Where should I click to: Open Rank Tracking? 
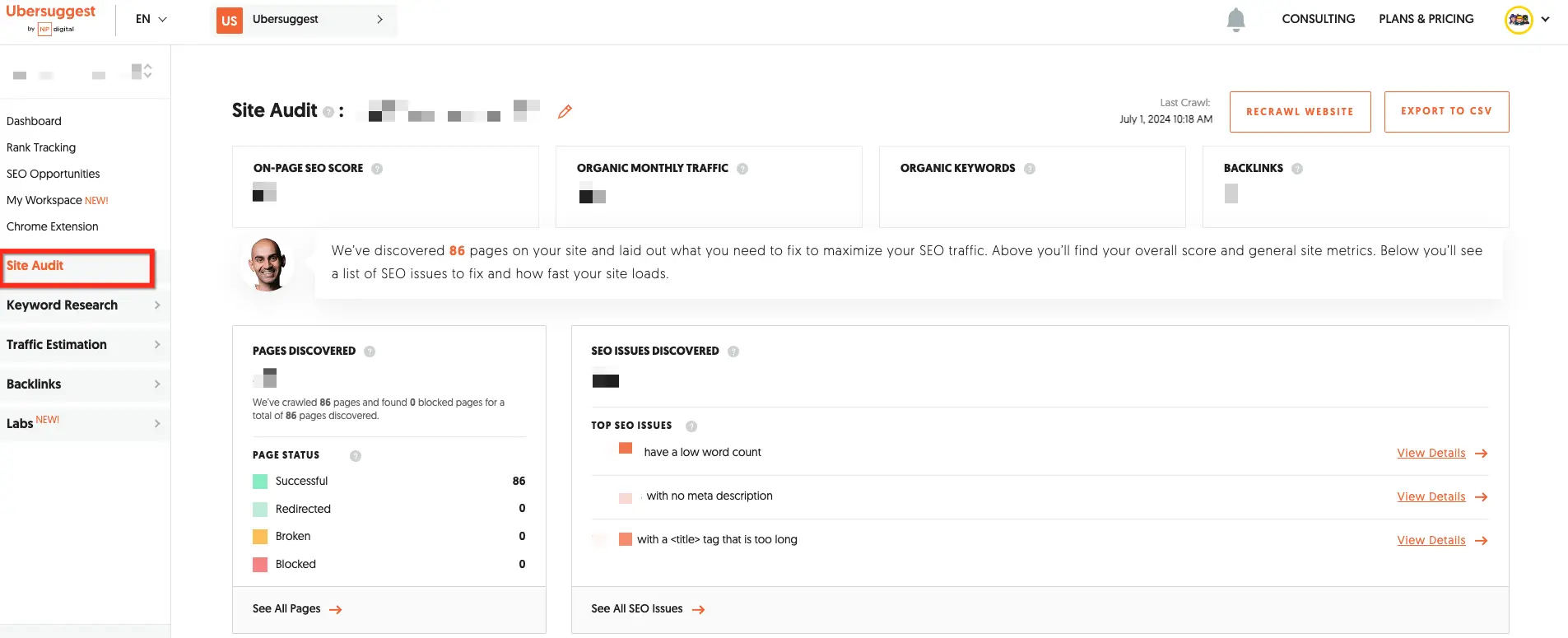coord(41,147)
